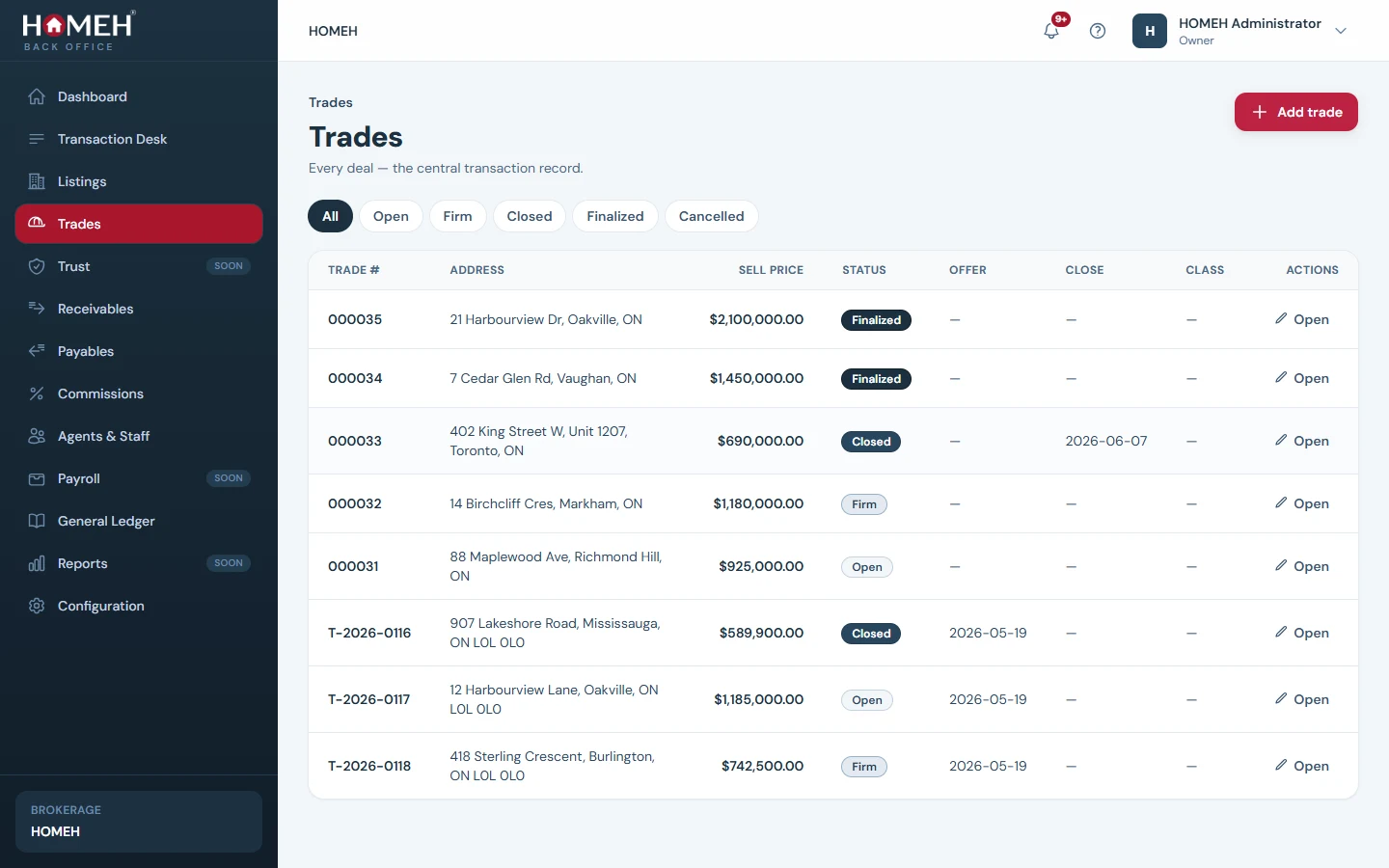Click the Firm badge for 000032

(x=864, y=504)
